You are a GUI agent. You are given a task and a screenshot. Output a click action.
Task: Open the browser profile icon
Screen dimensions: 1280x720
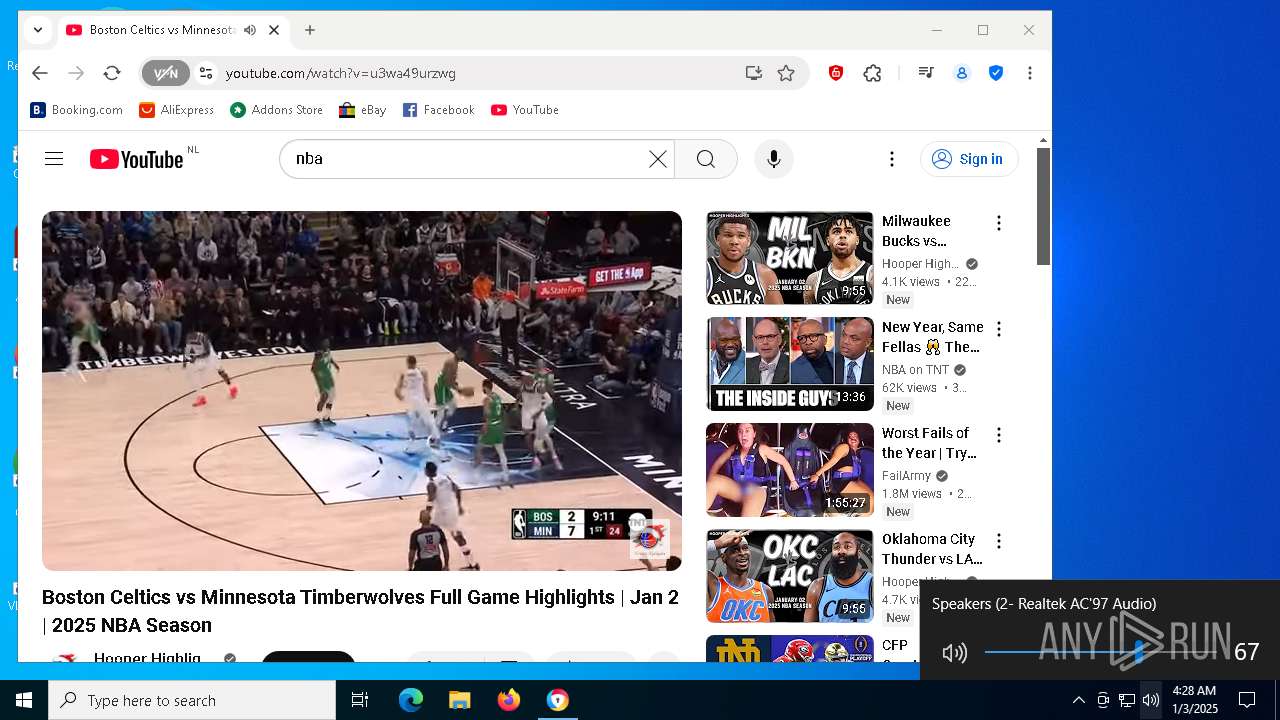click(962, 73)
